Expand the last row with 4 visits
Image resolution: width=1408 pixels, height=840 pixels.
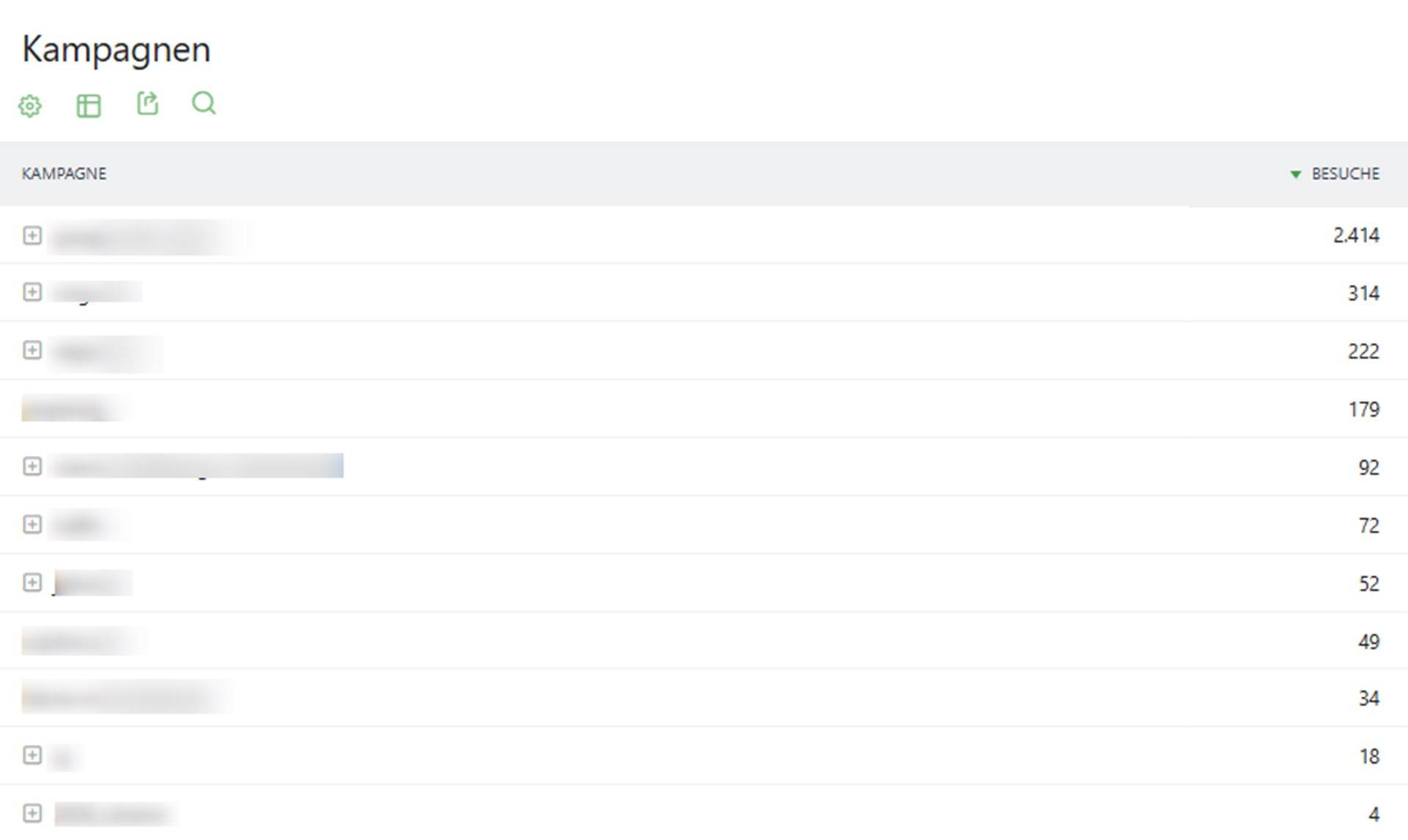click(32, 813)
